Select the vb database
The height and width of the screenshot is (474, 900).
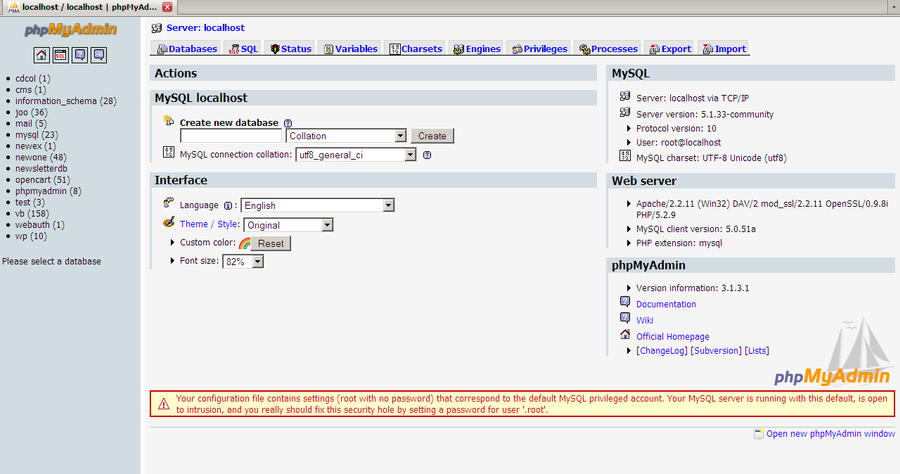pos(32,213)
